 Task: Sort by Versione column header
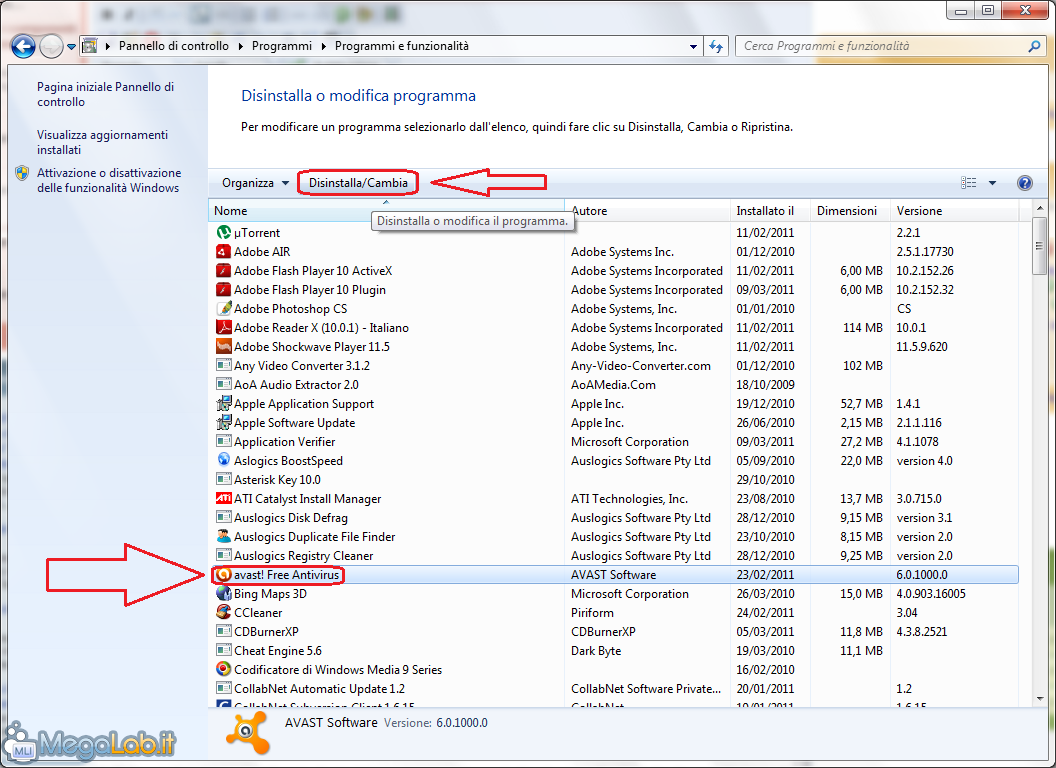click(954, 211)
